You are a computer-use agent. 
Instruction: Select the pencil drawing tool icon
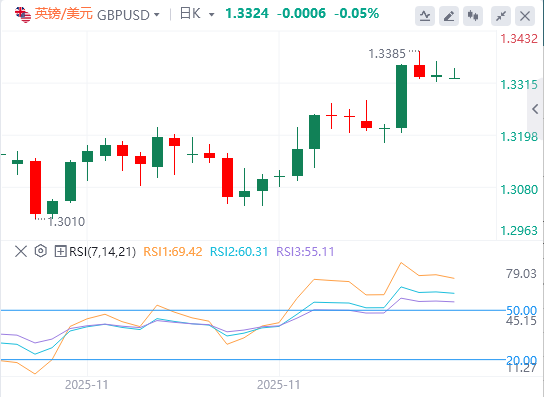point(449,16)
